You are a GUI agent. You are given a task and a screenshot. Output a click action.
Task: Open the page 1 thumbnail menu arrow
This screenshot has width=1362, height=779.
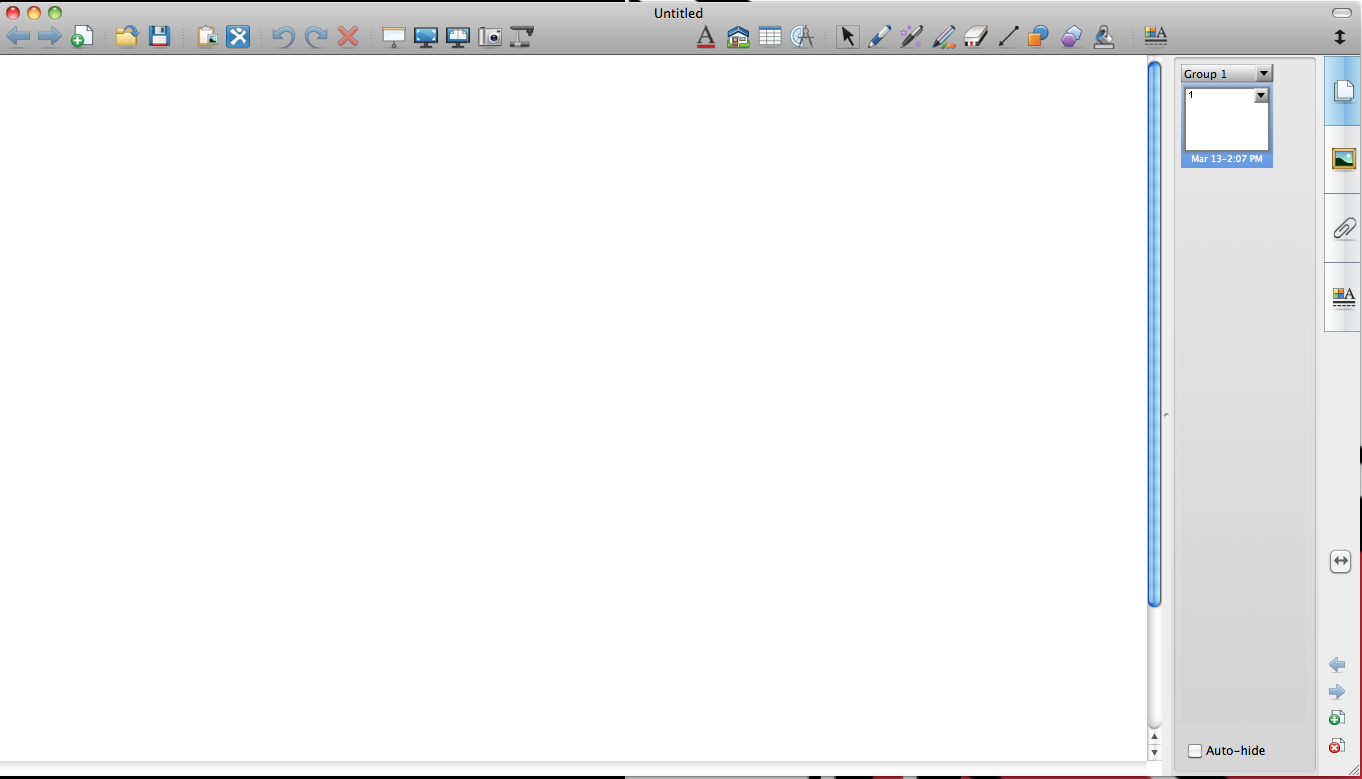pos(1261,96)
